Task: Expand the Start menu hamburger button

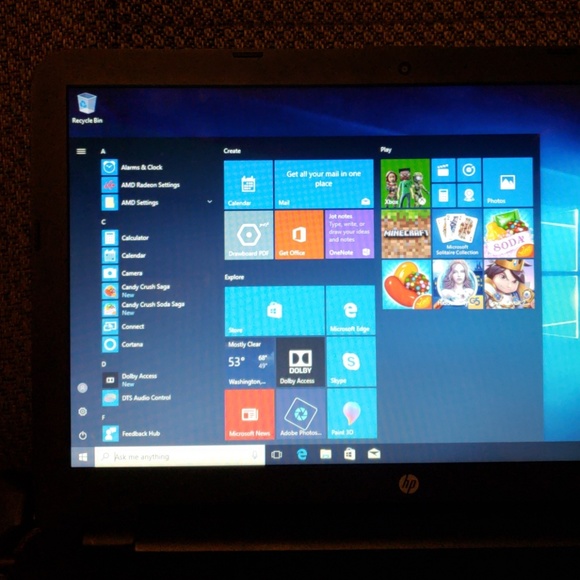Action: coord(81,151)
